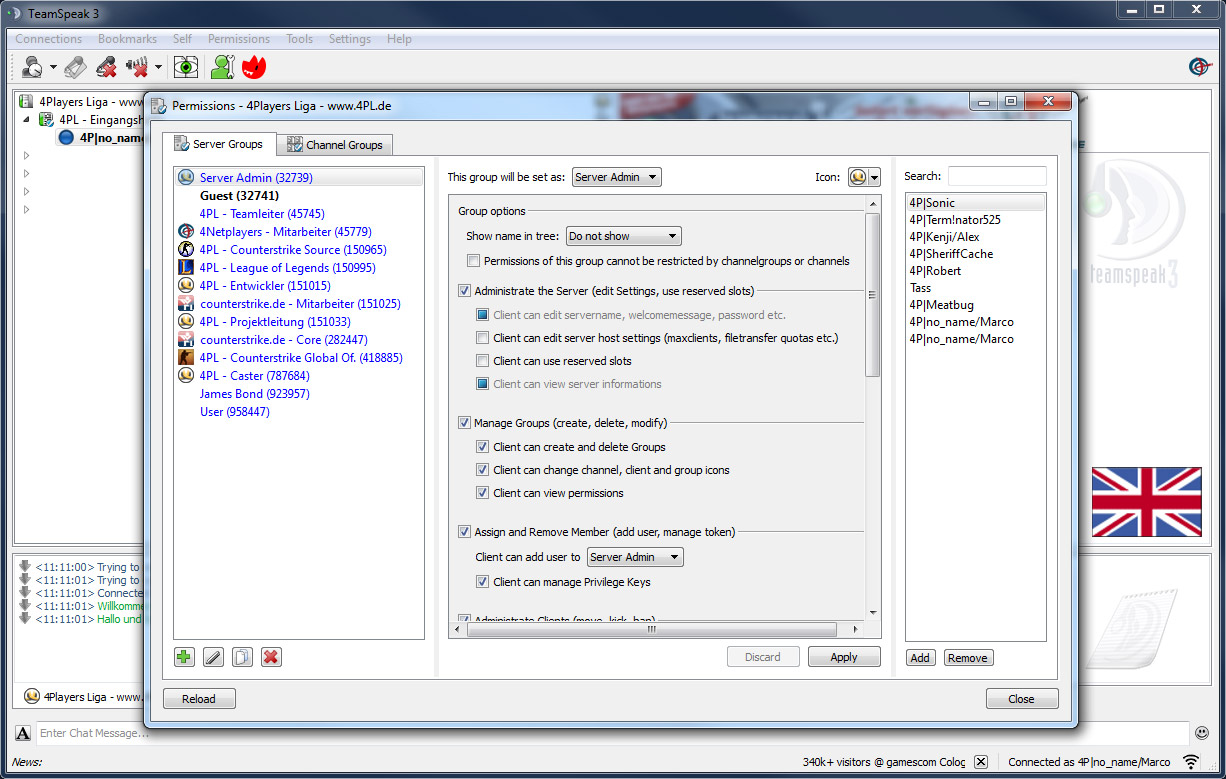Mute the microphone in the toolbar

pos(106,66)
